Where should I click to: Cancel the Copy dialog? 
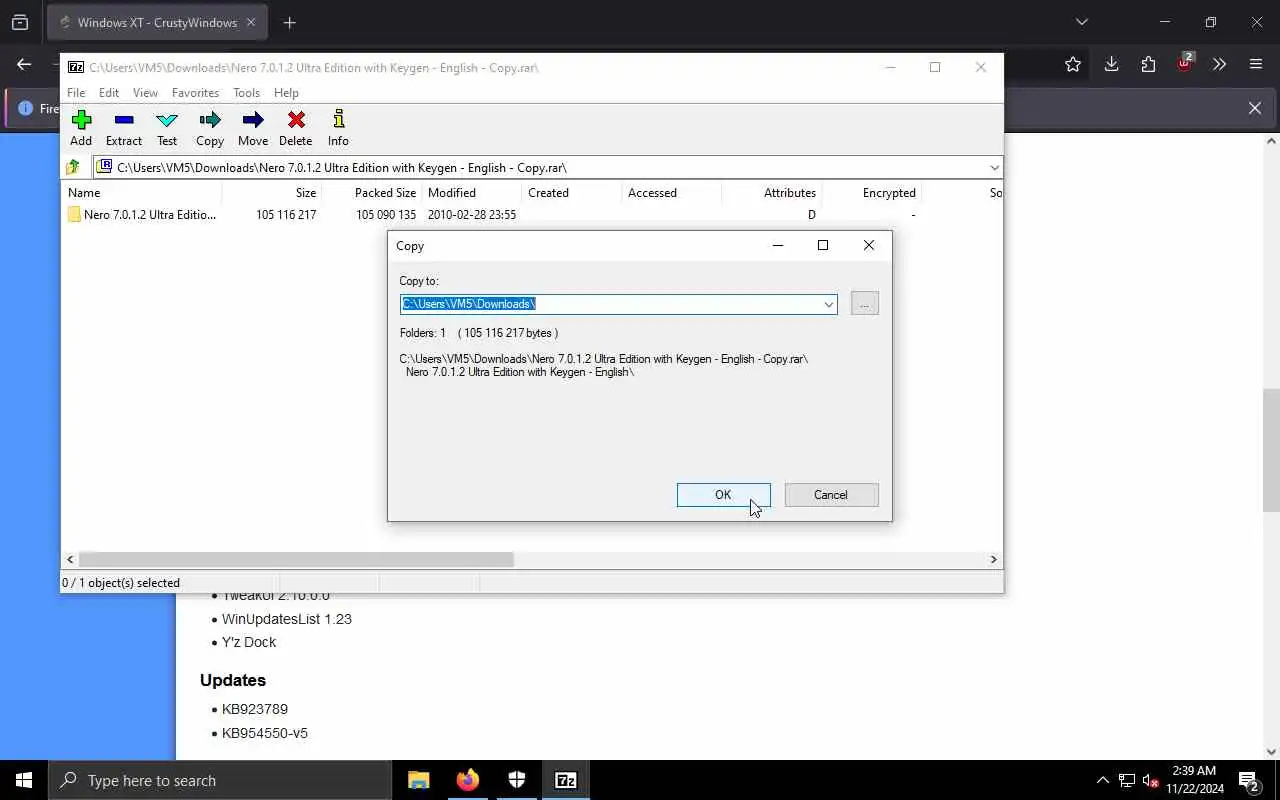[831, 495]
